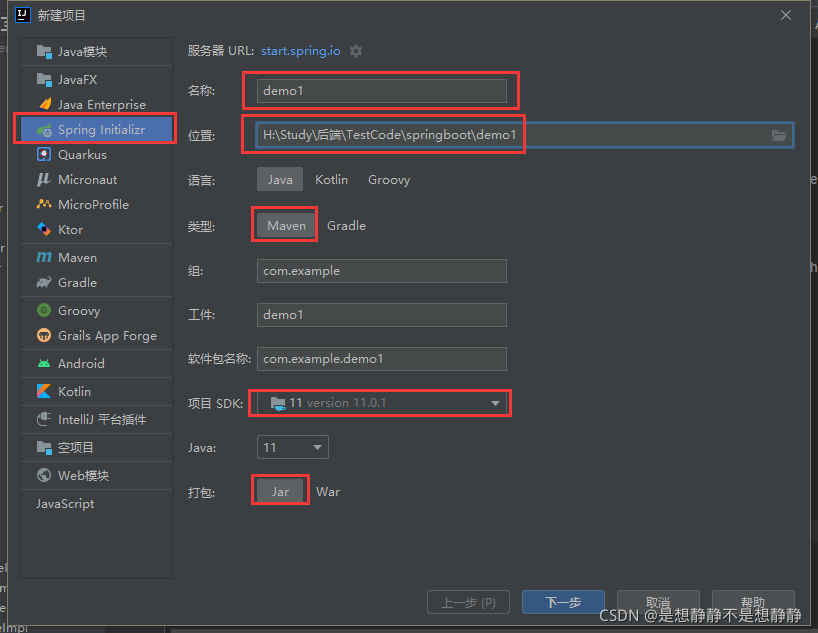Viewport: 818px width, 633px height.
Task: Open the Java version 11 dropdown
Action: 293,447
